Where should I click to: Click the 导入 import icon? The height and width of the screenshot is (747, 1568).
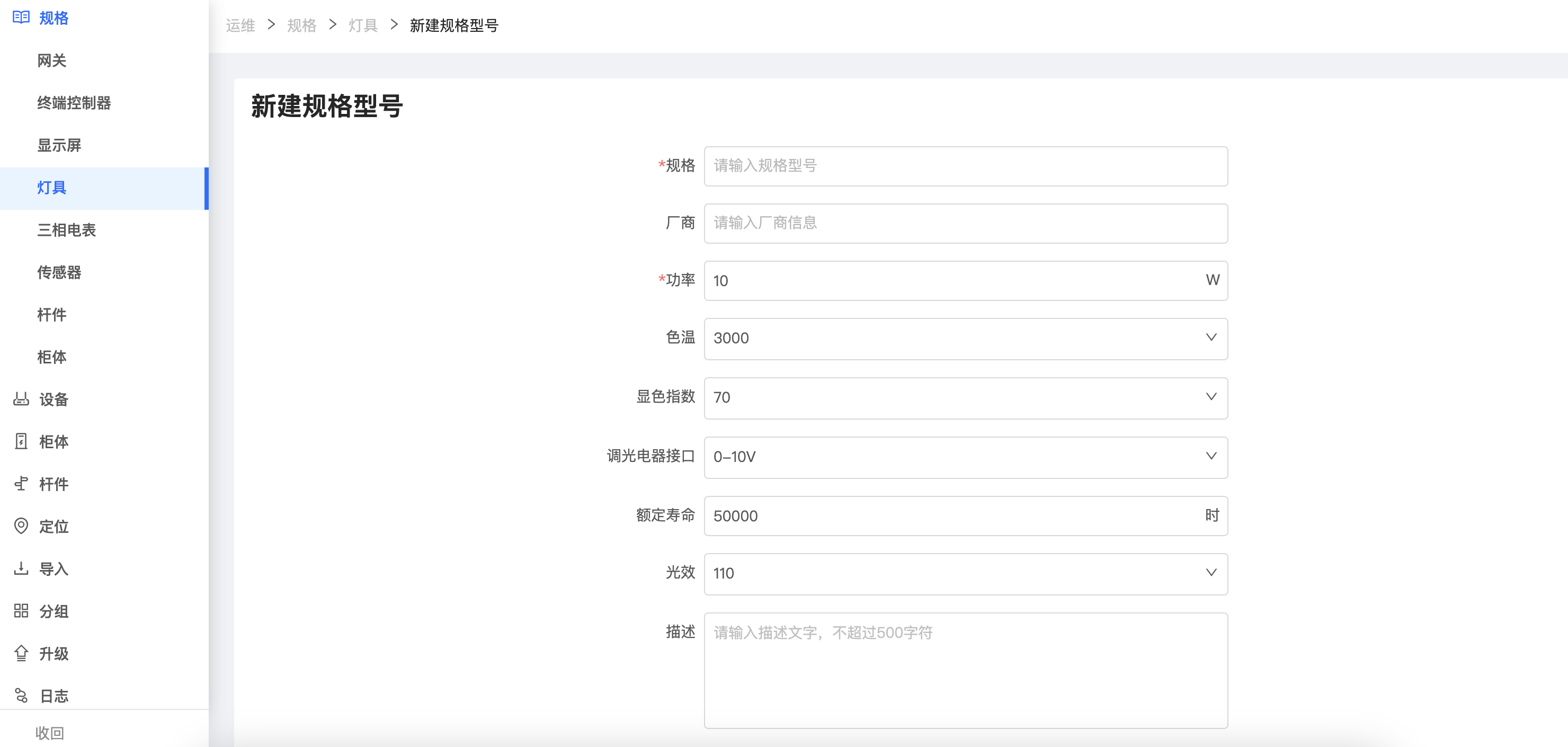coord(21,568)
